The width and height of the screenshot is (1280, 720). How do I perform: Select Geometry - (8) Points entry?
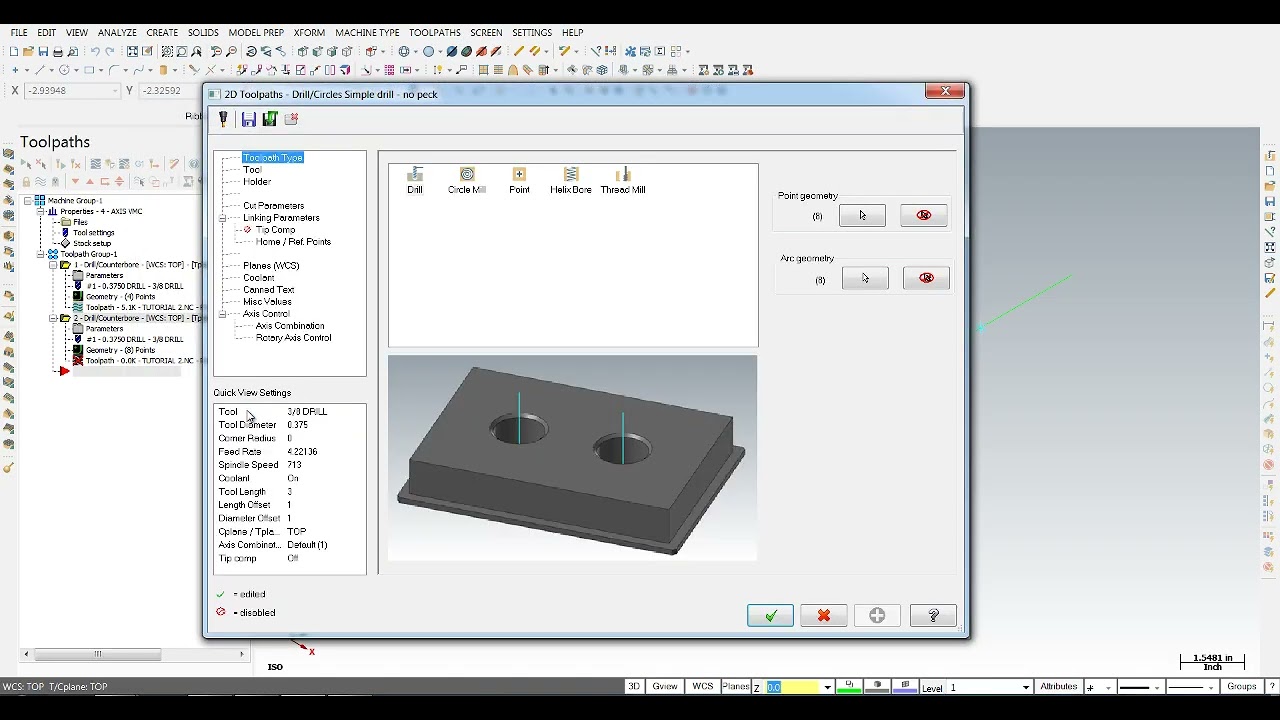point(120,350)
